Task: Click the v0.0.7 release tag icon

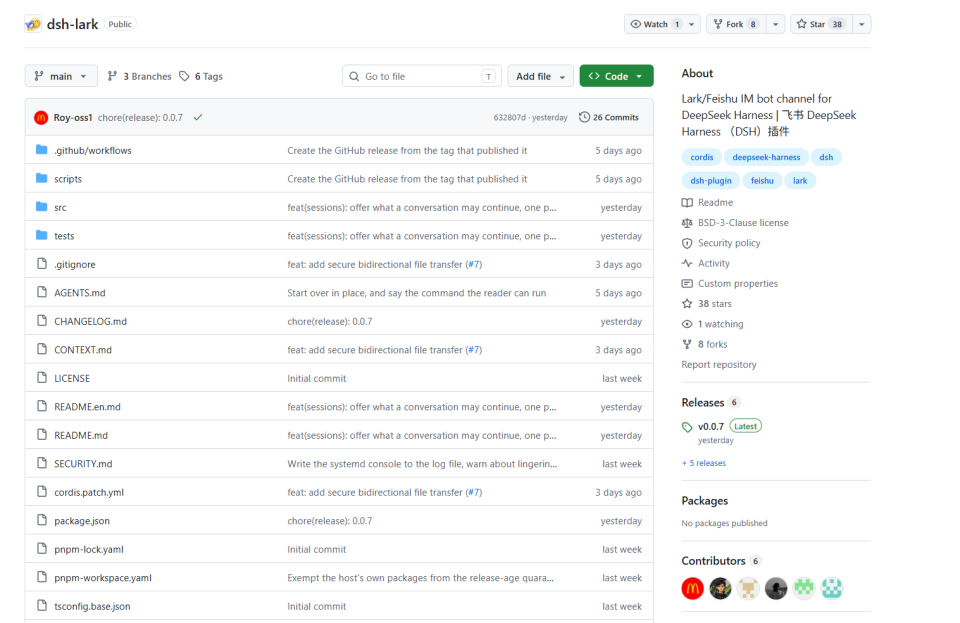Action: (687, 427)
